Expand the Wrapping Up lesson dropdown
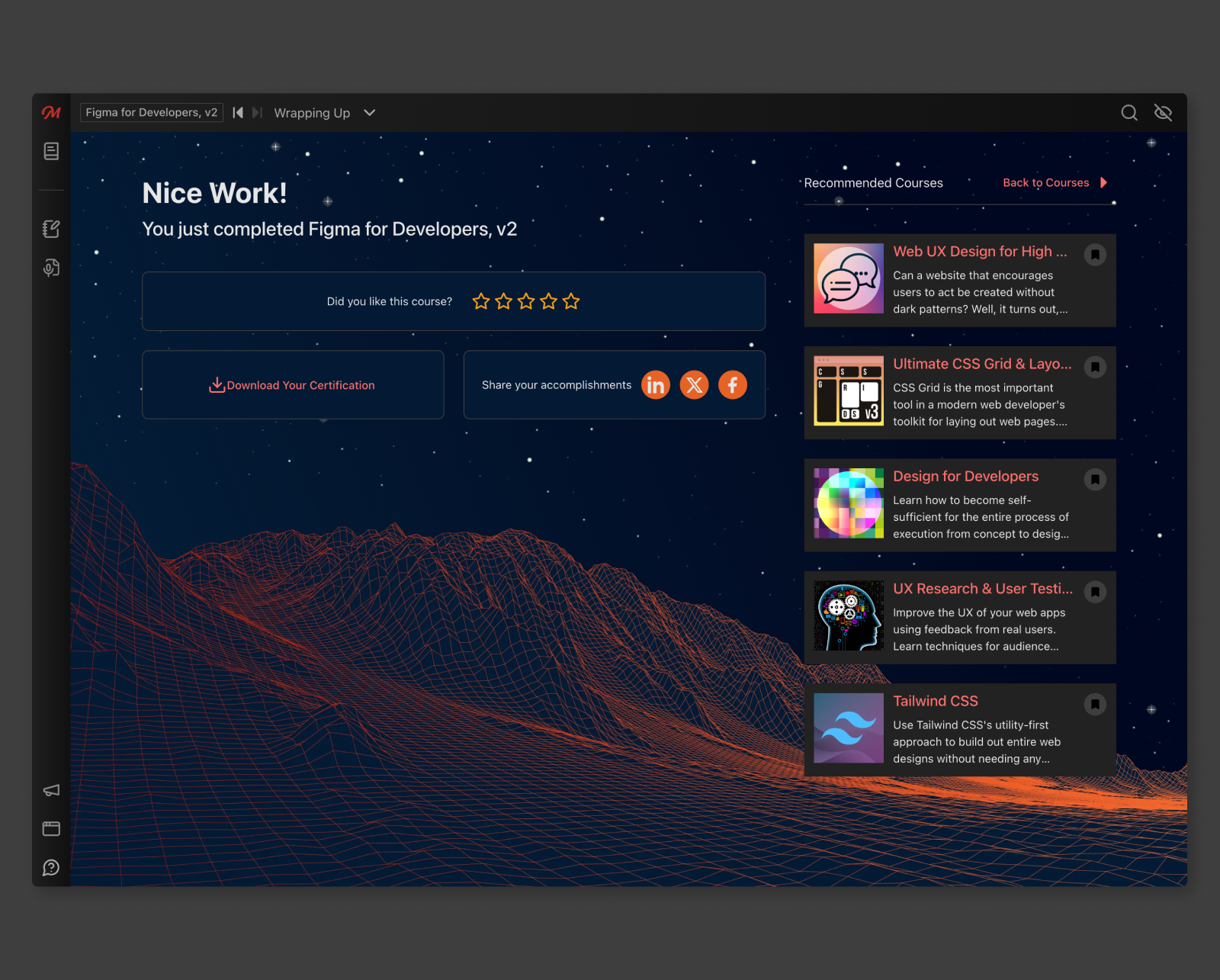This screenshot has width=1220, height=980. 370,113
